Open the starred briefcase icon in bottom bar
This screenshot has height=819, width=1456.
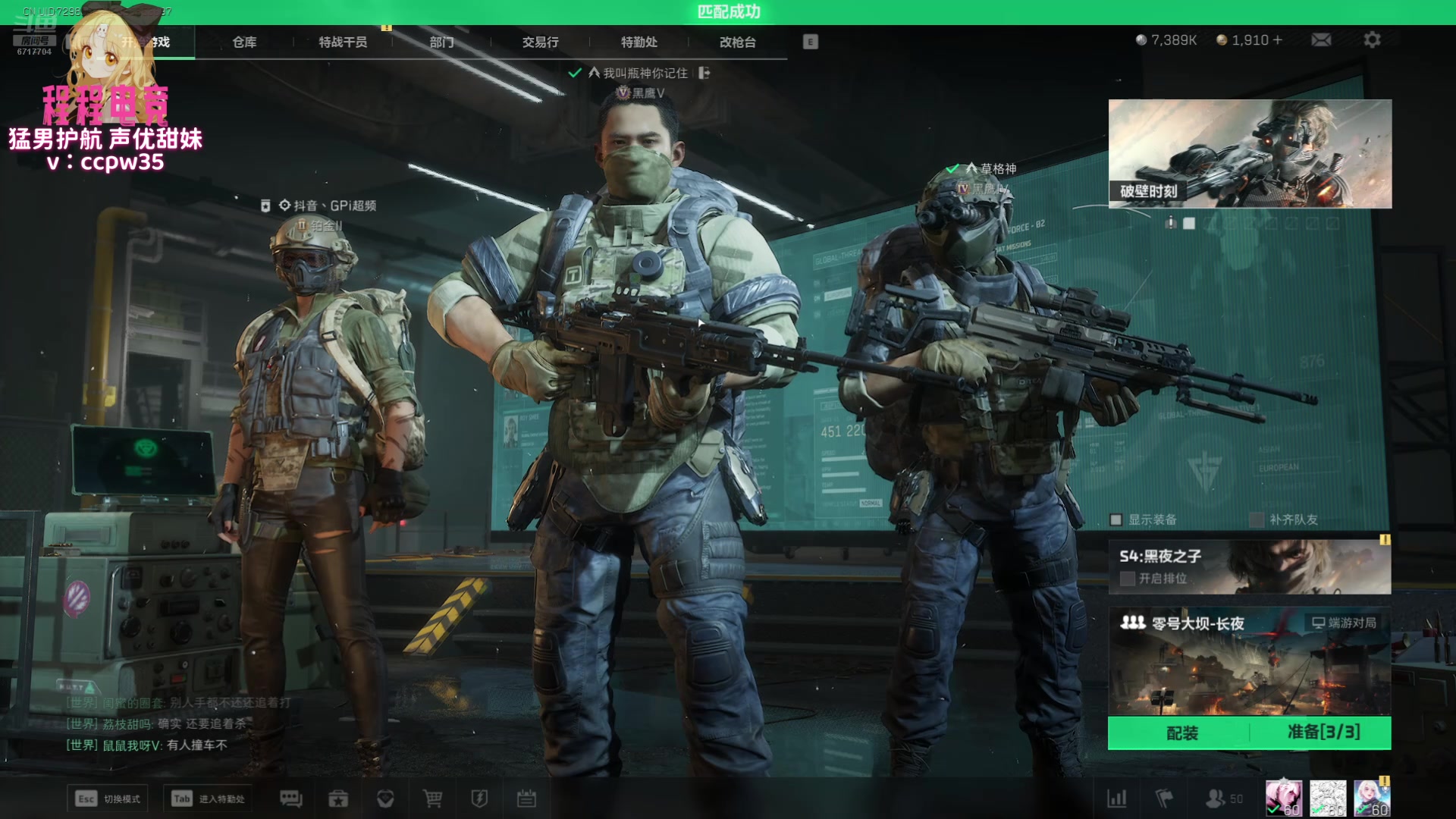click(338, 799)
